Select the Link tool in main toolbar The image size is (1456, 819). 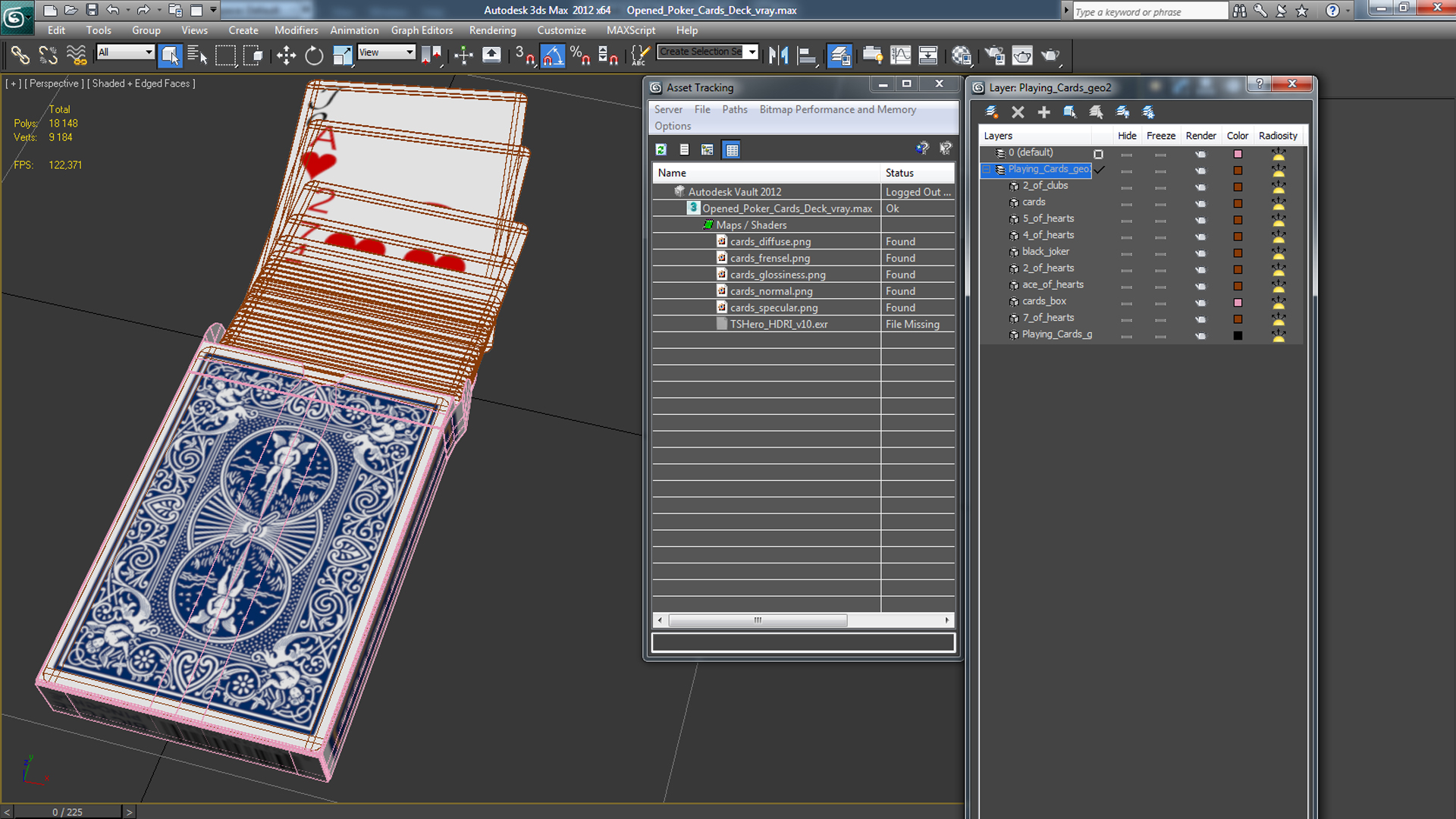coord(20,55)
